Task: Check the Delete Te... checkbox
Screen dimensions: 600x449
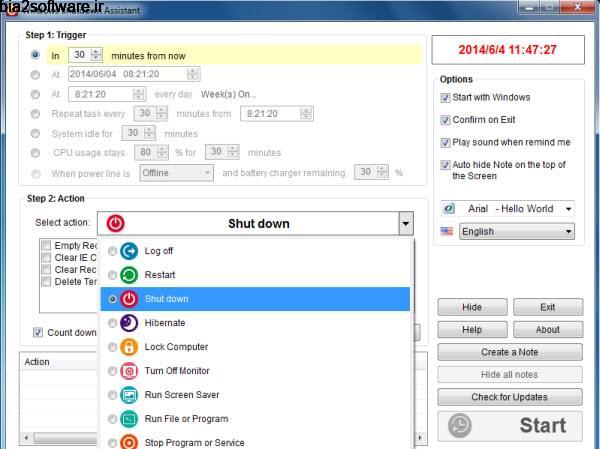Action: click(46, 282)
